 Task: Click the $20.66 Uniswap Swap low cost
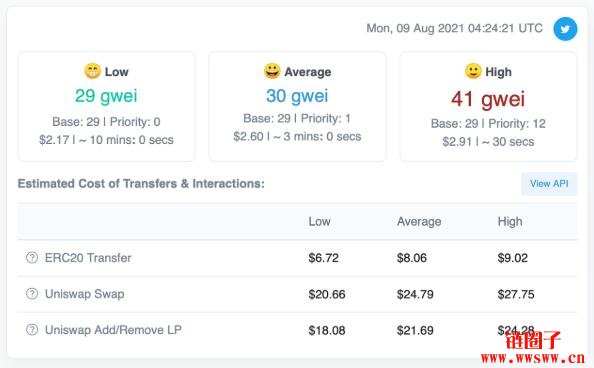[x=327, y=294]
